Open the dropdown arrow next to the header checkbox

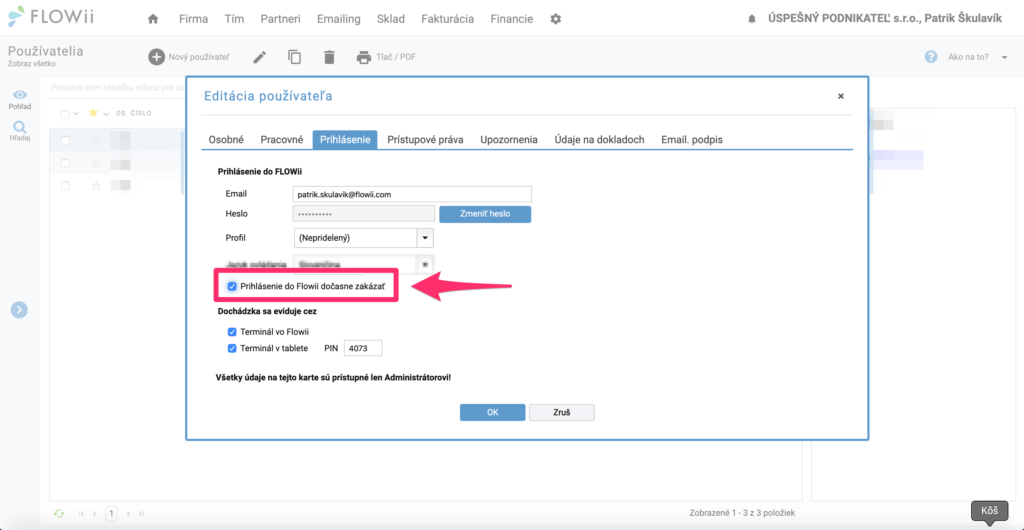pyautogui.click(x=76, y=114)
